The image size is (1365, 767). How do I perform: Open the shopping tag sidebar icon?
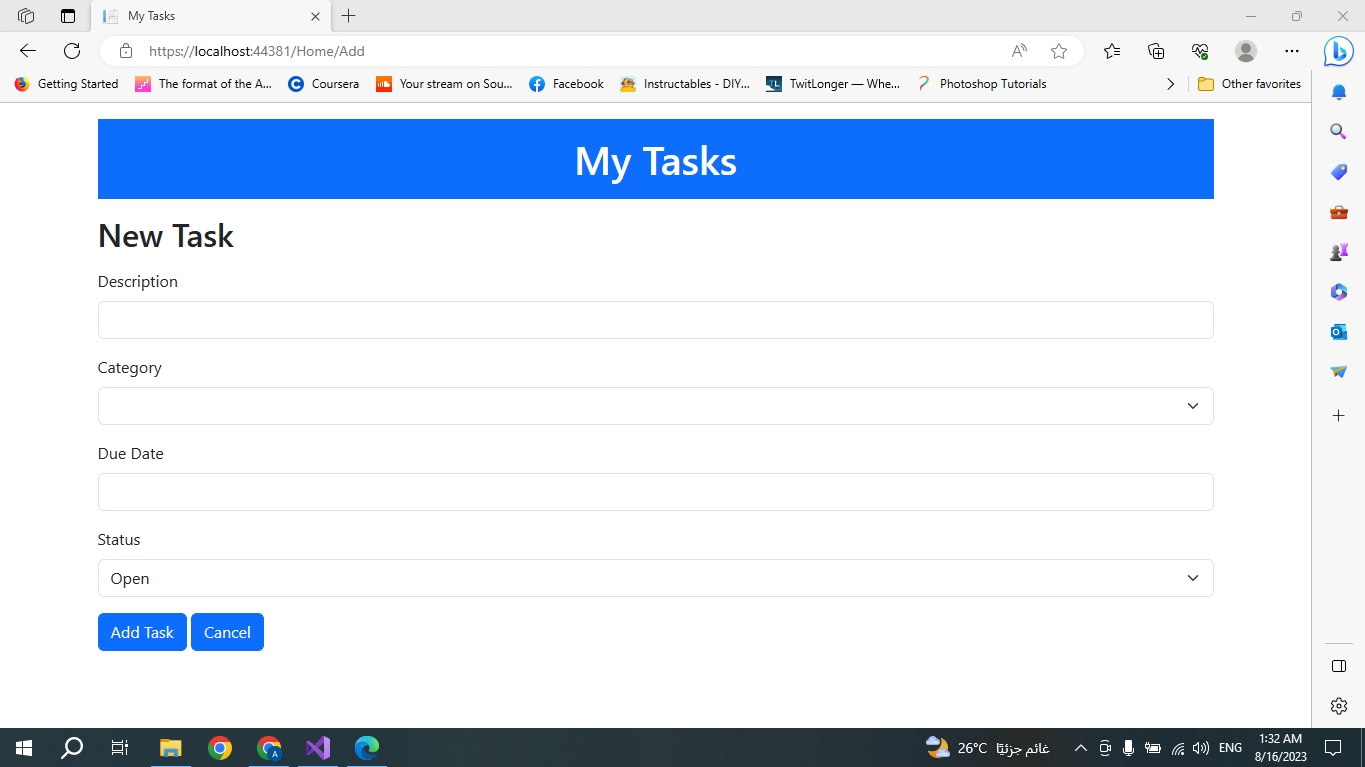point(1338,171)
